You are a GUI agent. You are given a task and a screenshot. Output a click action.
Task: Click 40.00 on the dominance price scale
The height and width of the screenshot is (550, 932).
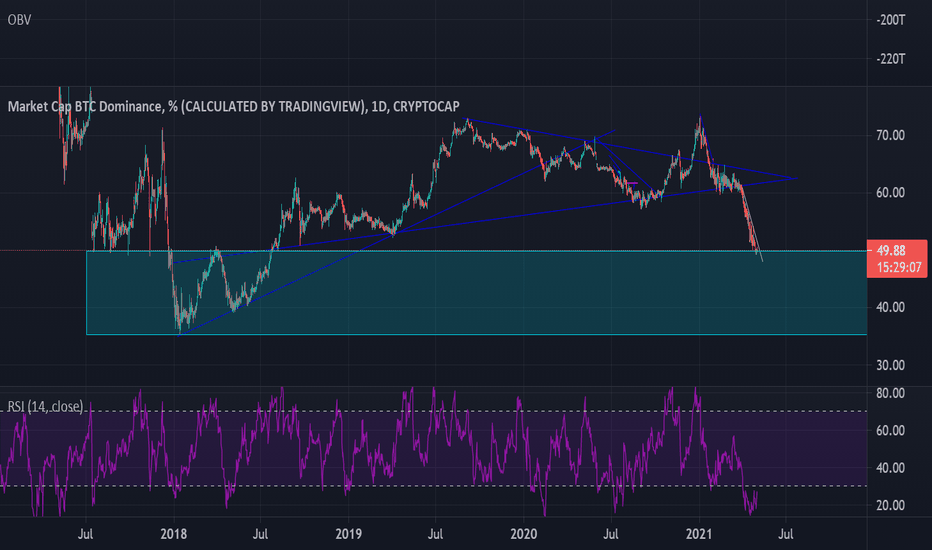[890, 307]
